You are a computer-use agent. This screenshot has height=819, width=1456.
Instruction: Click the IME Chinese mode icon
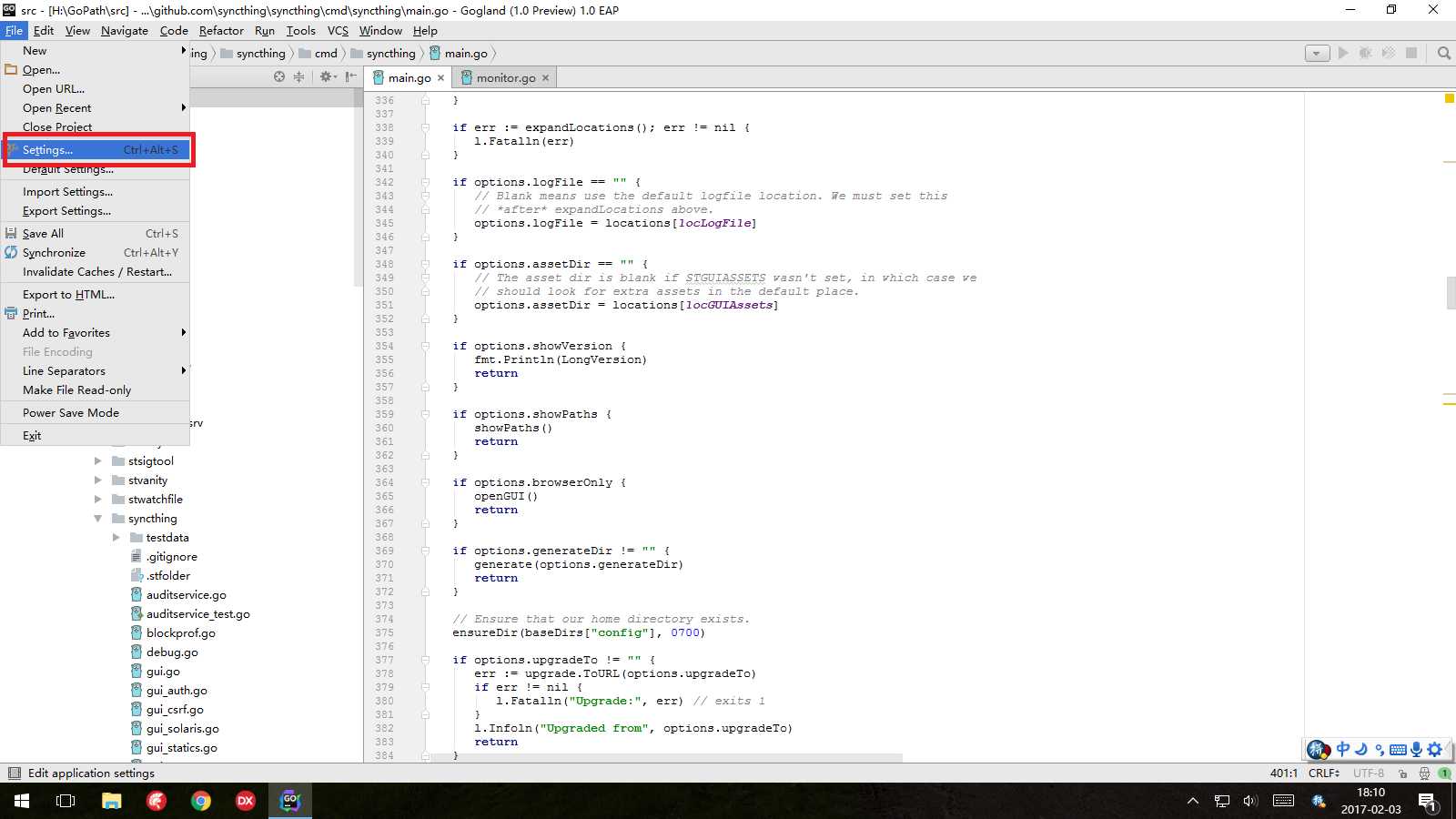point(1343,750)
